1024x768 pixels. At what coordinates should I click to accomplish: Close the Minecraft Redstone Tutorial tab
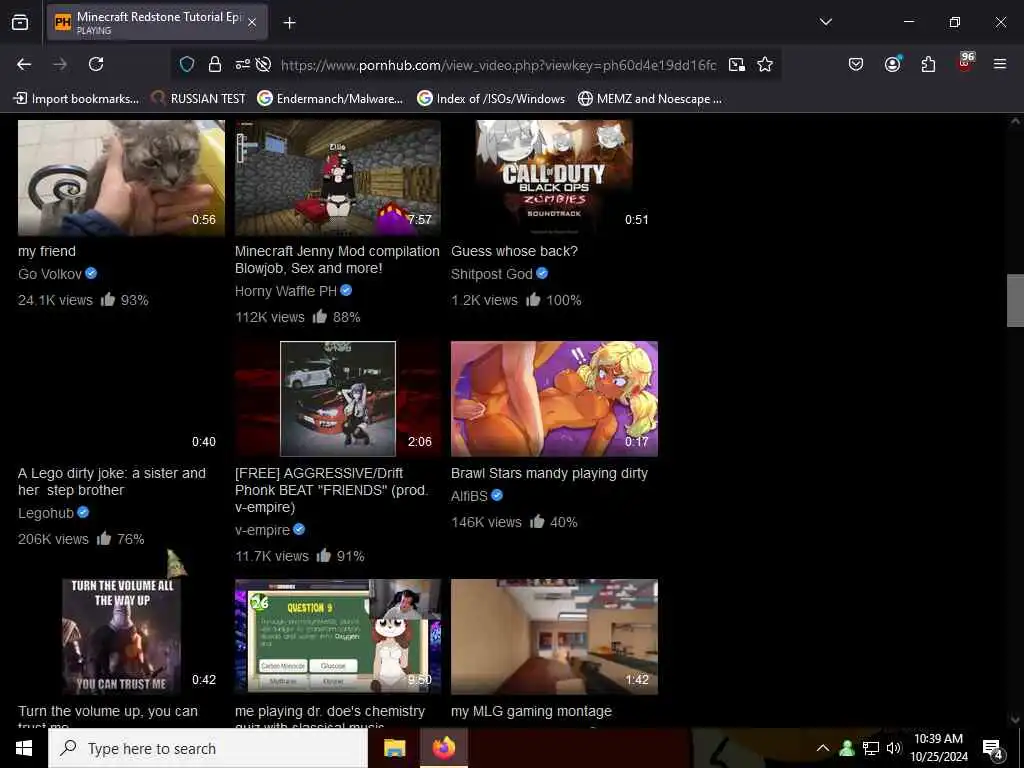252,22
